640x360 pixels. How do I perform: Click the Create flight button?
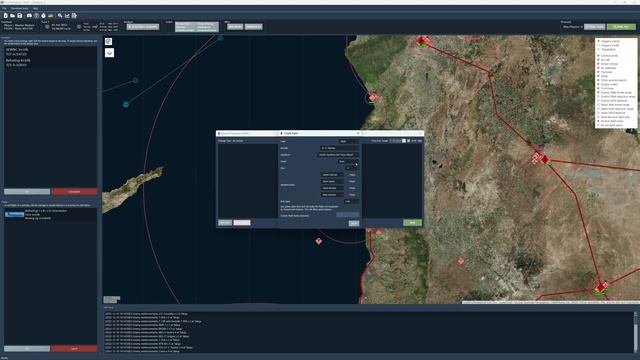[354, 223]
